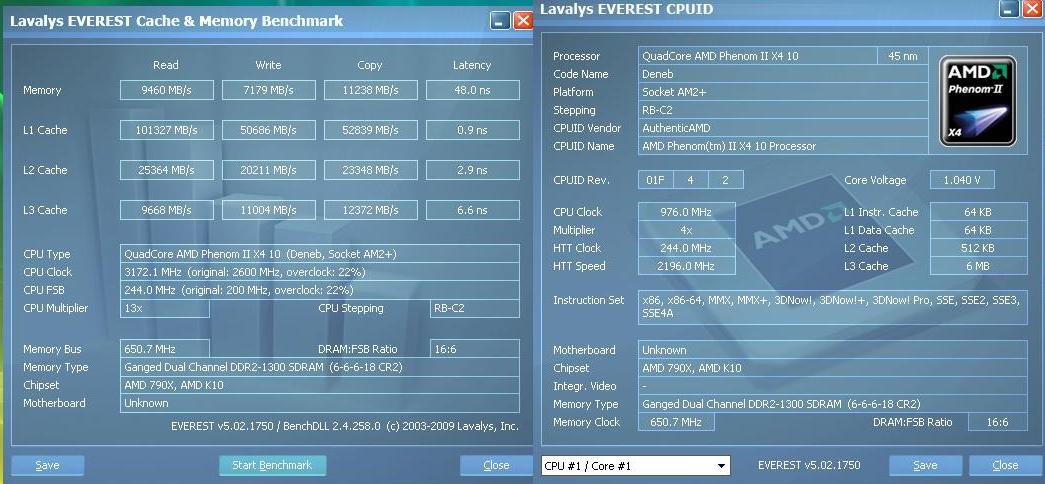Click Memory Latency value 48.0 ns

pos(473,91)
